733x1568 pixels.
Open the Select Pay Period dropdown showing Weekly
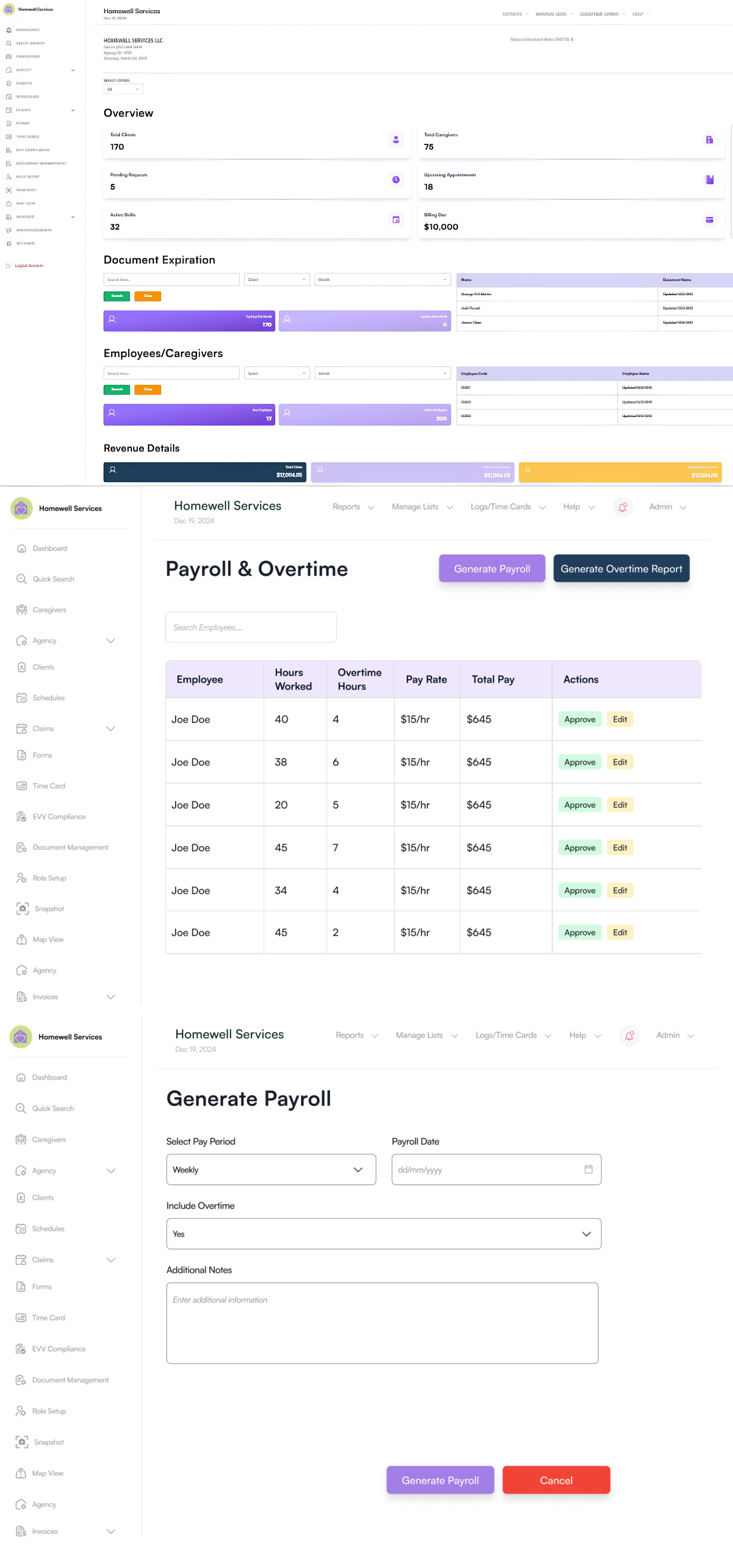[x=271, y=1169]
